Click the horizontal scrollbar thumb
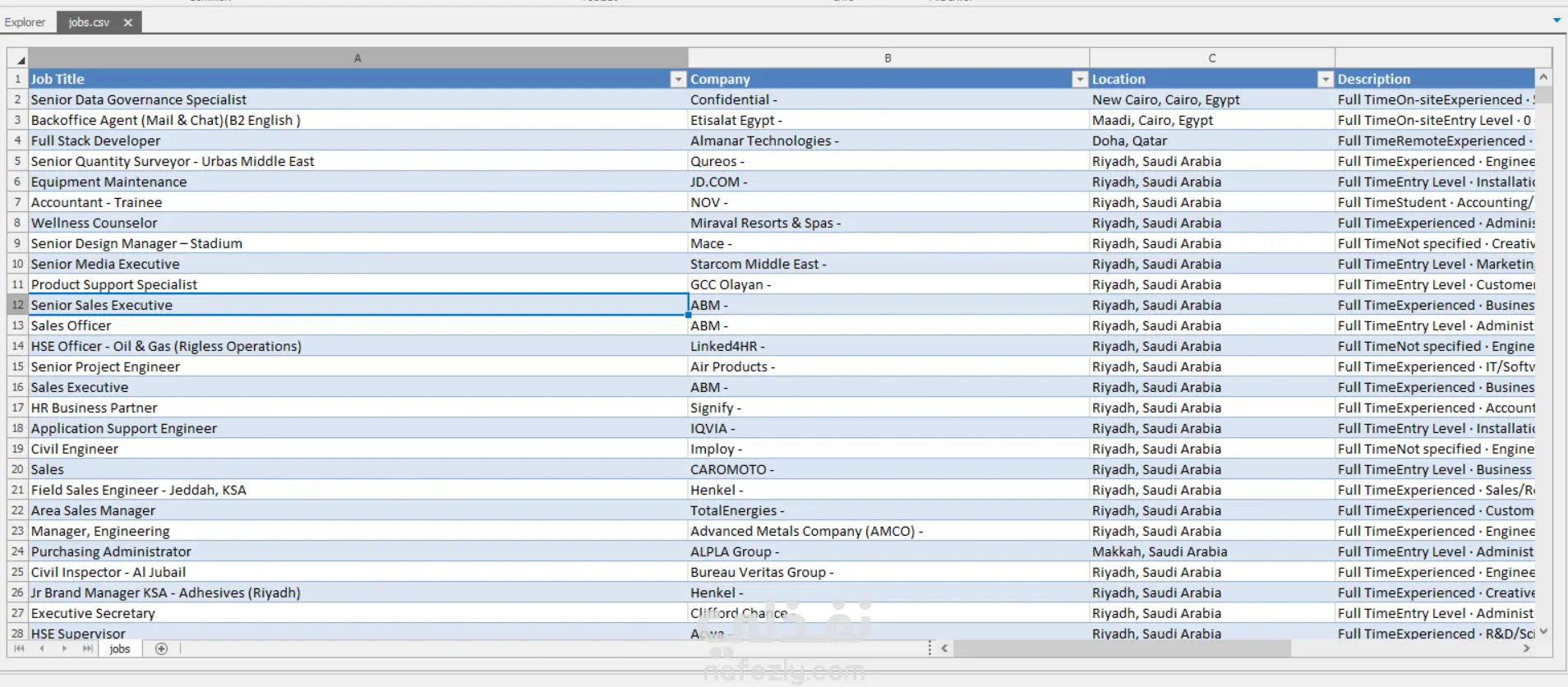The width and height of the screenshot is (1568, 687). coord(1123,648)
